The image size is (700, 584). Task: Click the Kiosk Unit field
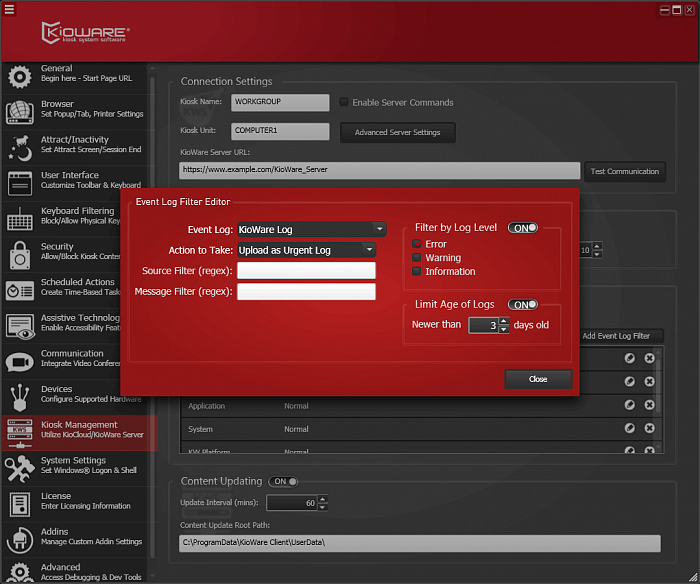pyautogui.click(x=280, y=131)
